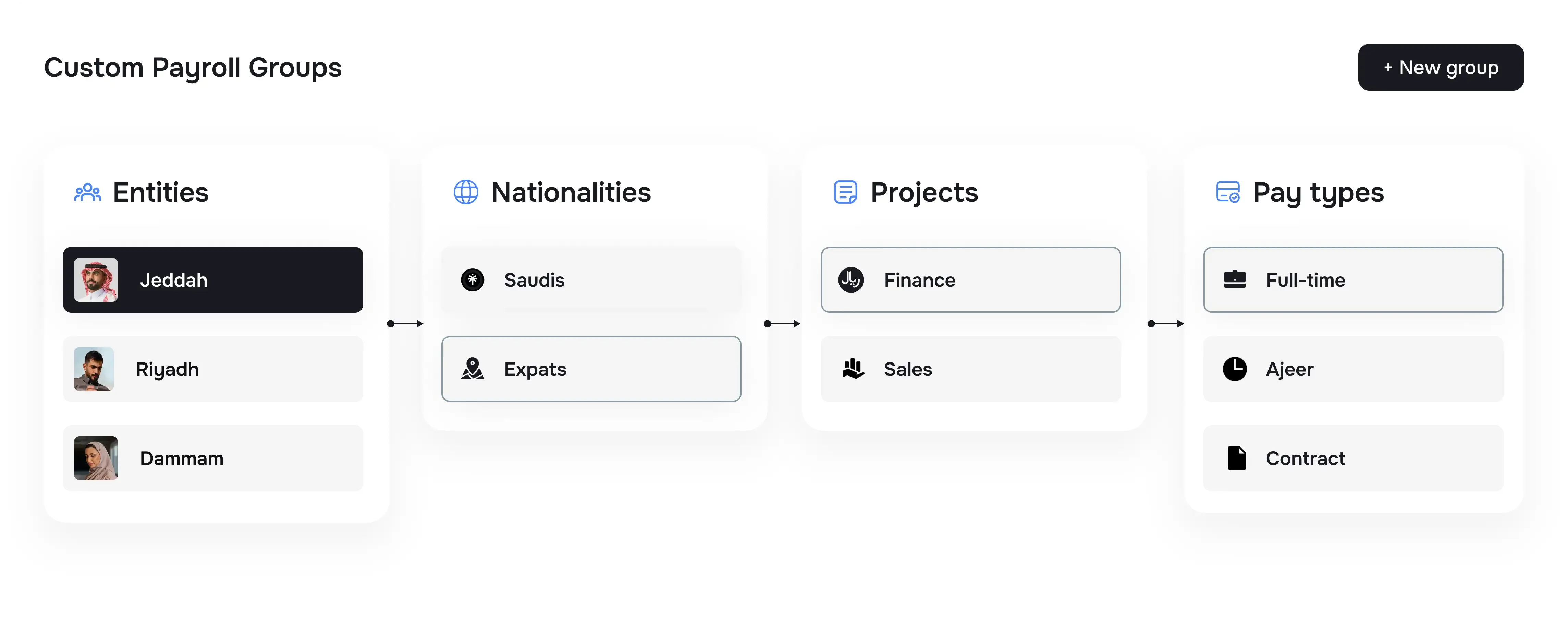Select the Riyadh entity
This screenshot has height=620, width=1568.
[x=213, y=369]
